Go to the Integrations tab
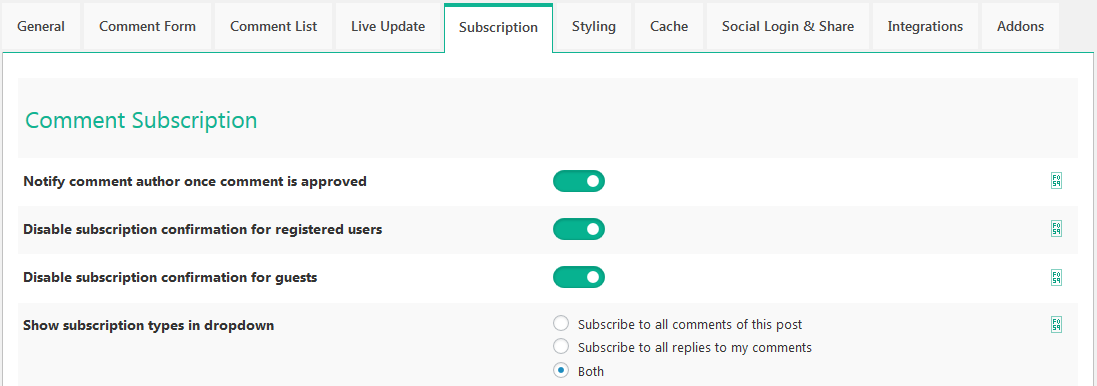The width and height of the screenshot is (1097, 386). tap(925, 27)
